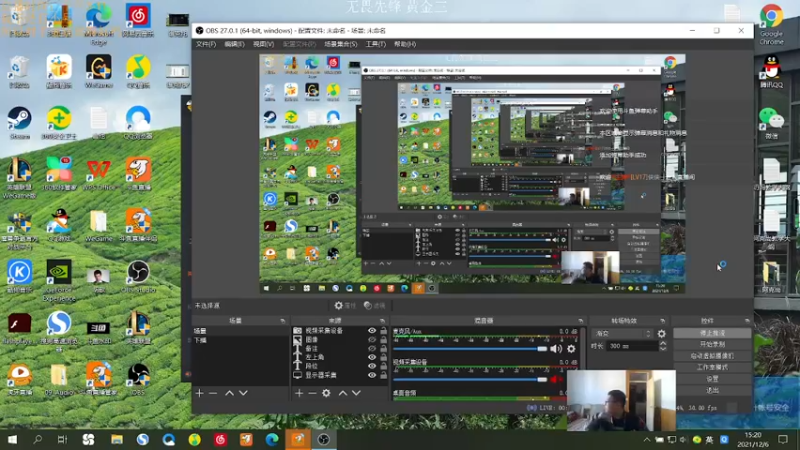The width and height of the screenshot is (800, 450).
Task: Decrease transition duration with down arrow
Action: (663, 348)
